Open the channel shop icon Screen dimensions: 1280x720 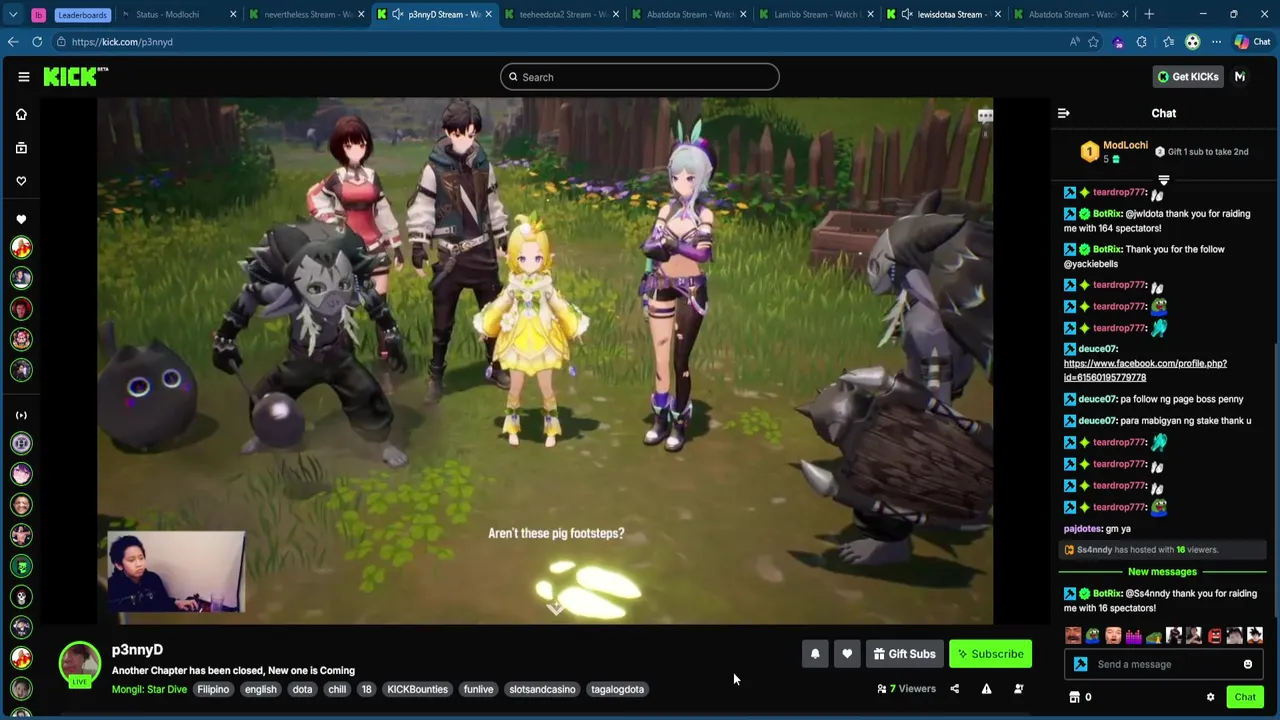click(x=1074, y=697)
